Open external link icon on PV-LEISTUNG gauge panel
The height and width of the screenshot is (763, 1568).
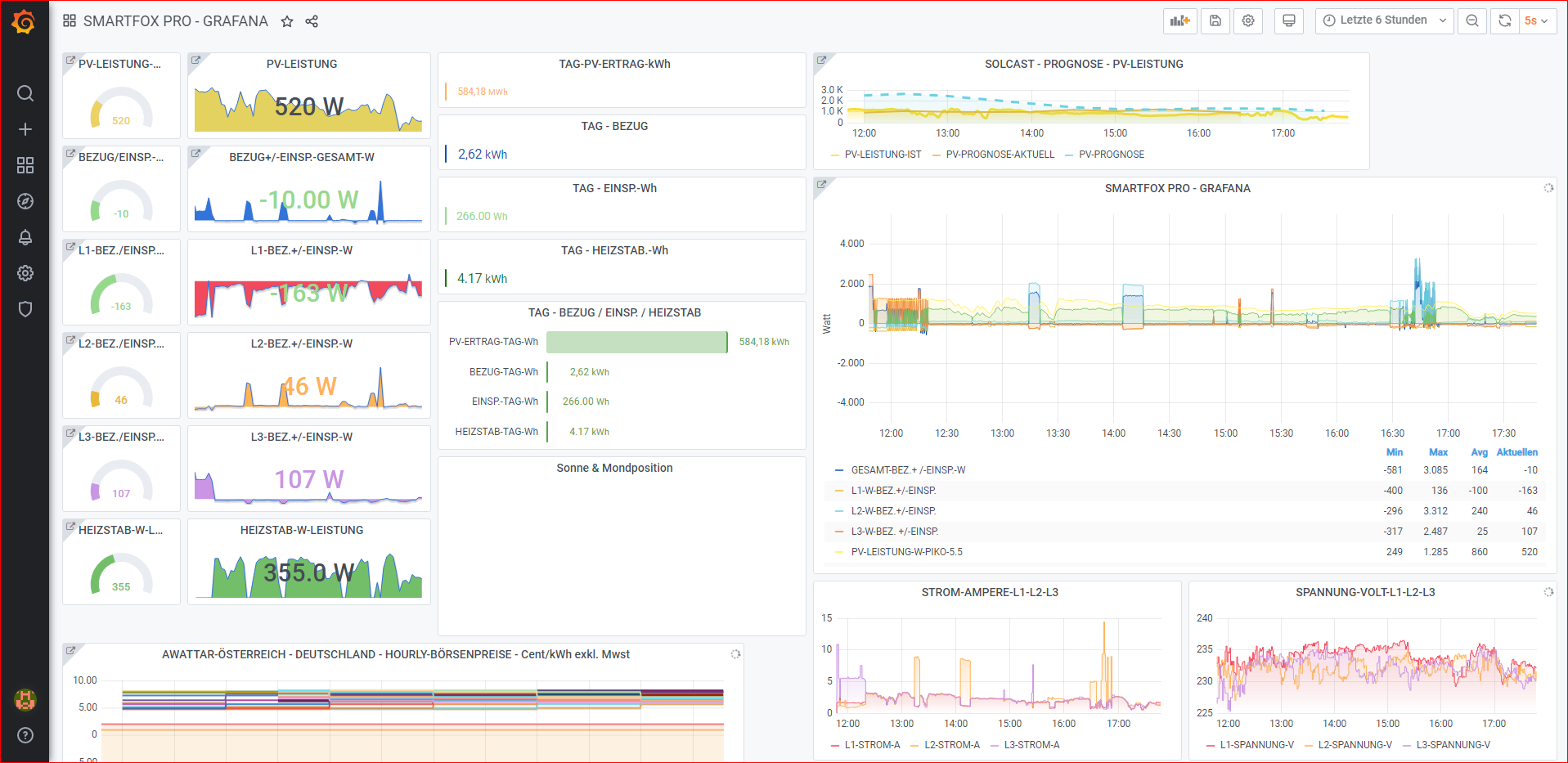click(x=70, y=61)
